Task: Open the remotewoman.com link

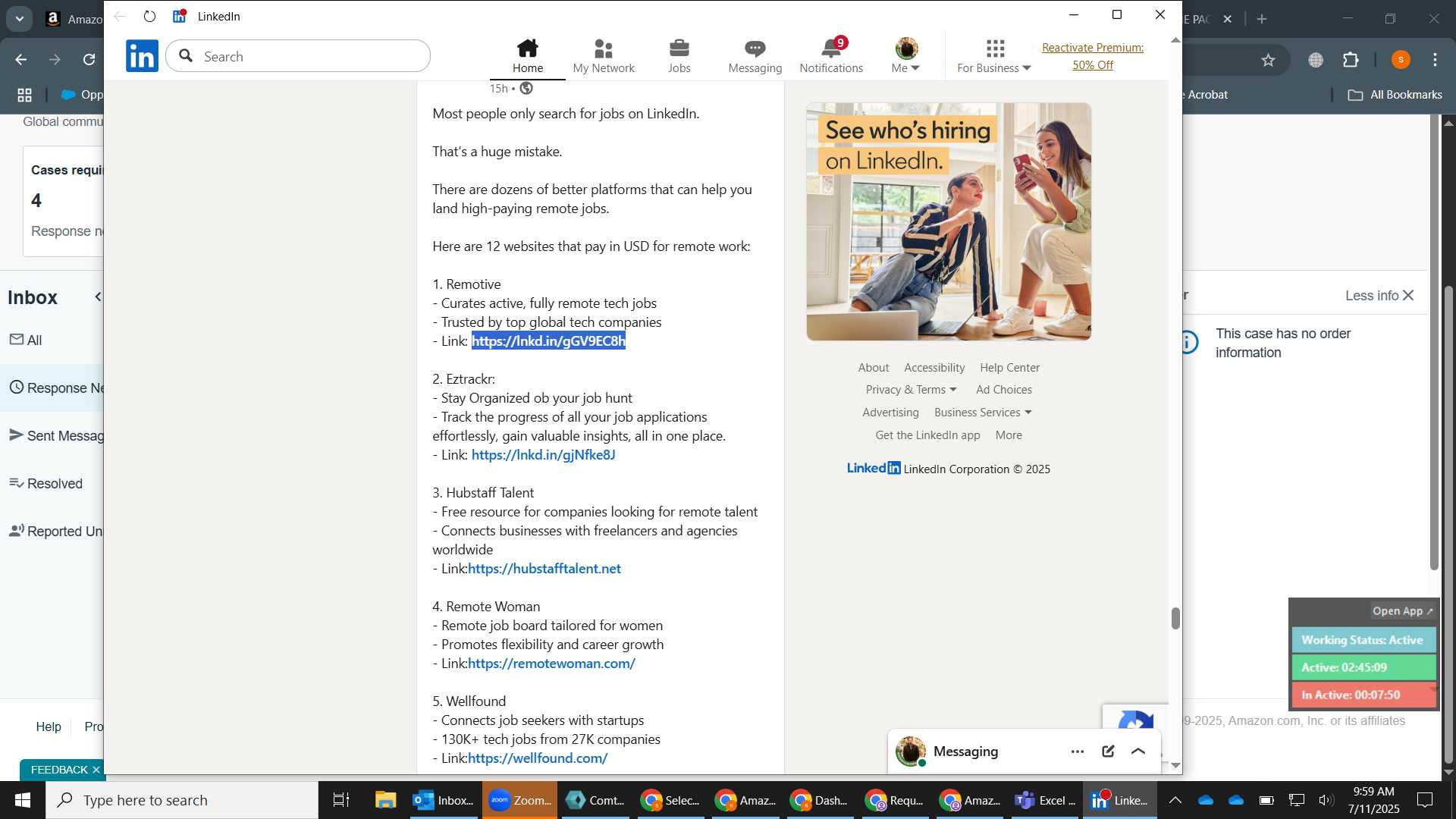Action: (551, 664)
